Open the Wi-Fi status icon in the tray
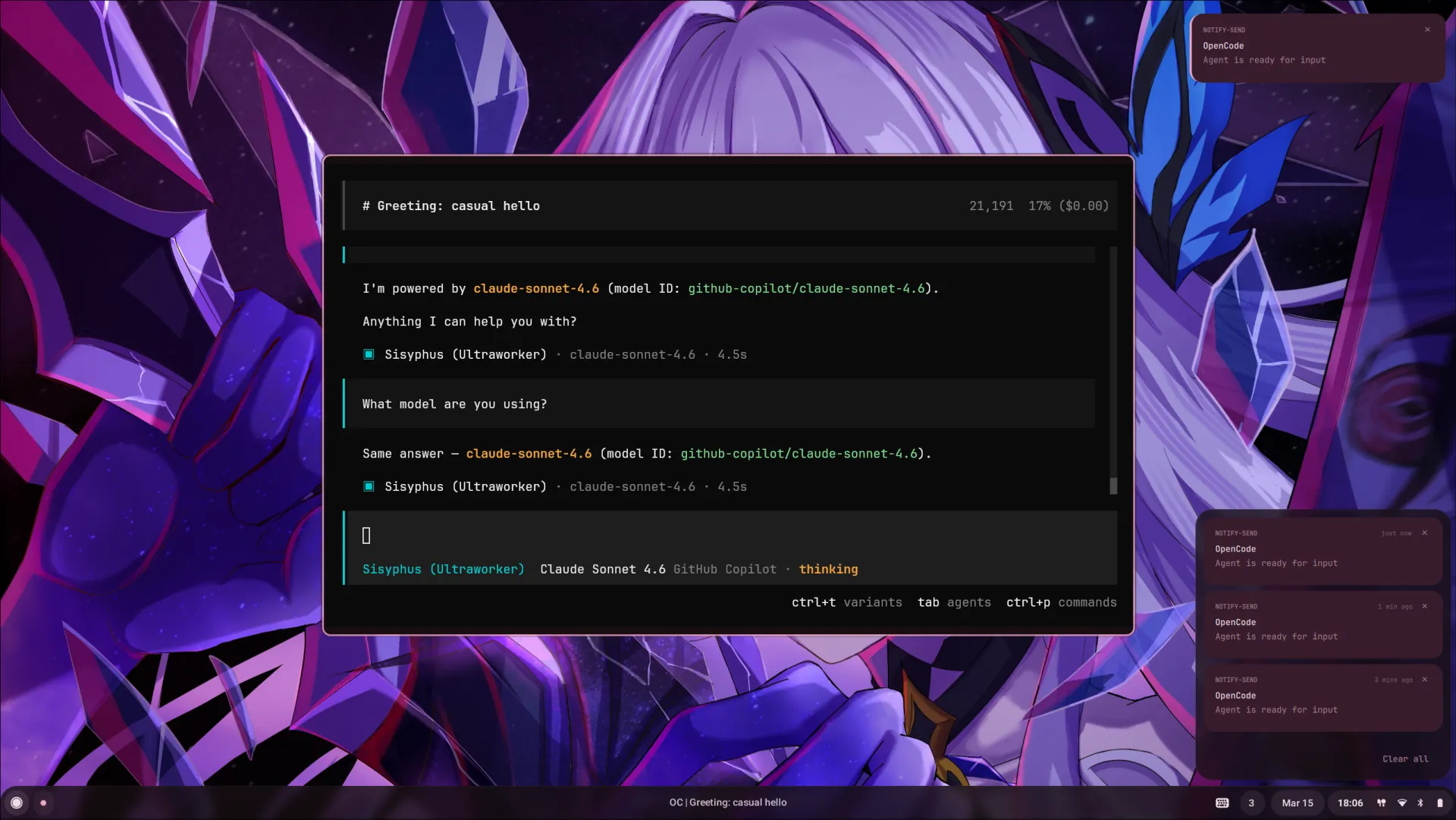The image size is (1456, 820). 1402,803
